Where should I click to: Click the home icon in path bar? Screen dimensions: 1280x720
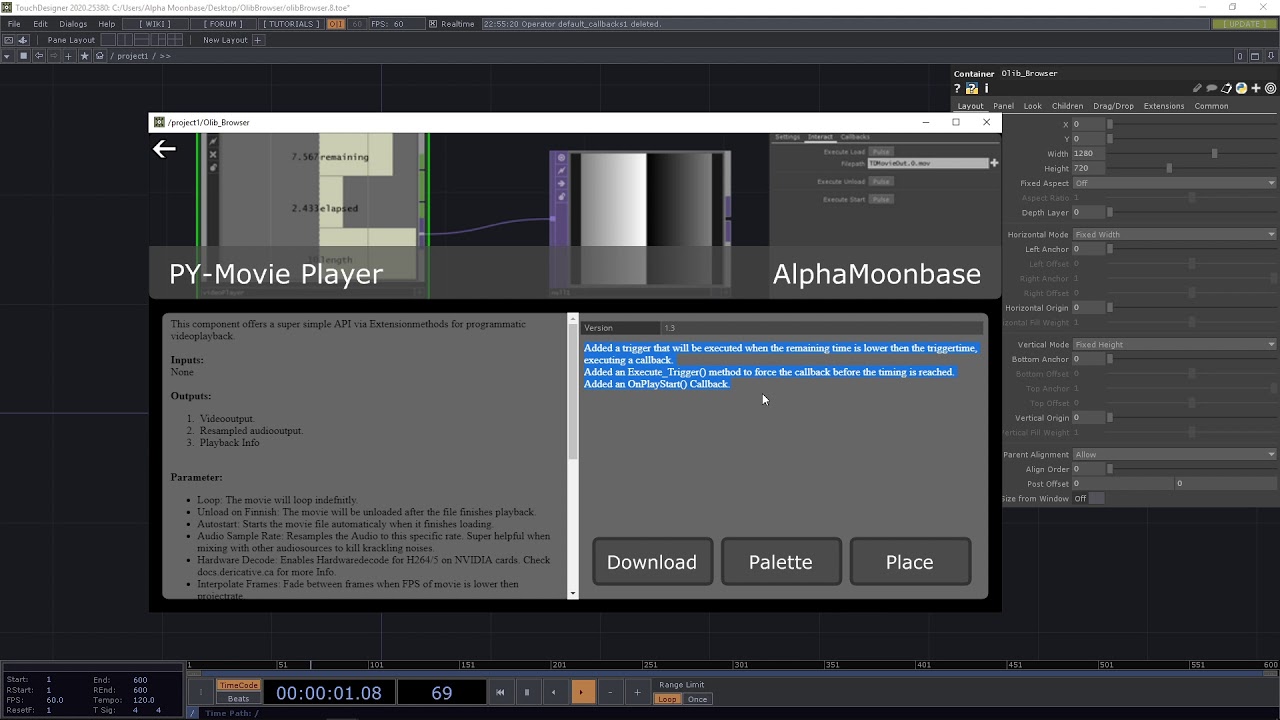coord(100,56)
